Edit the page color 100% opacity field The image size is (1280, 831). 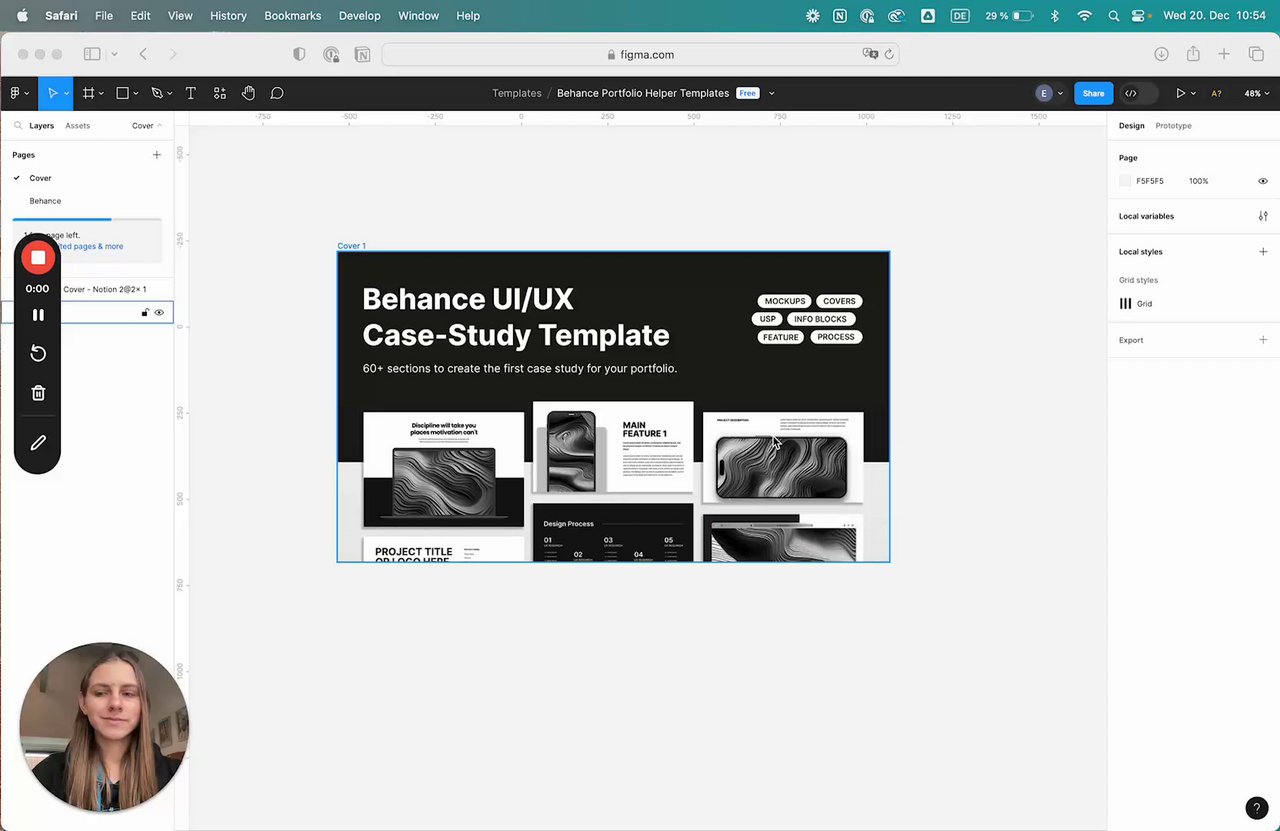(x=1198, y=181)
